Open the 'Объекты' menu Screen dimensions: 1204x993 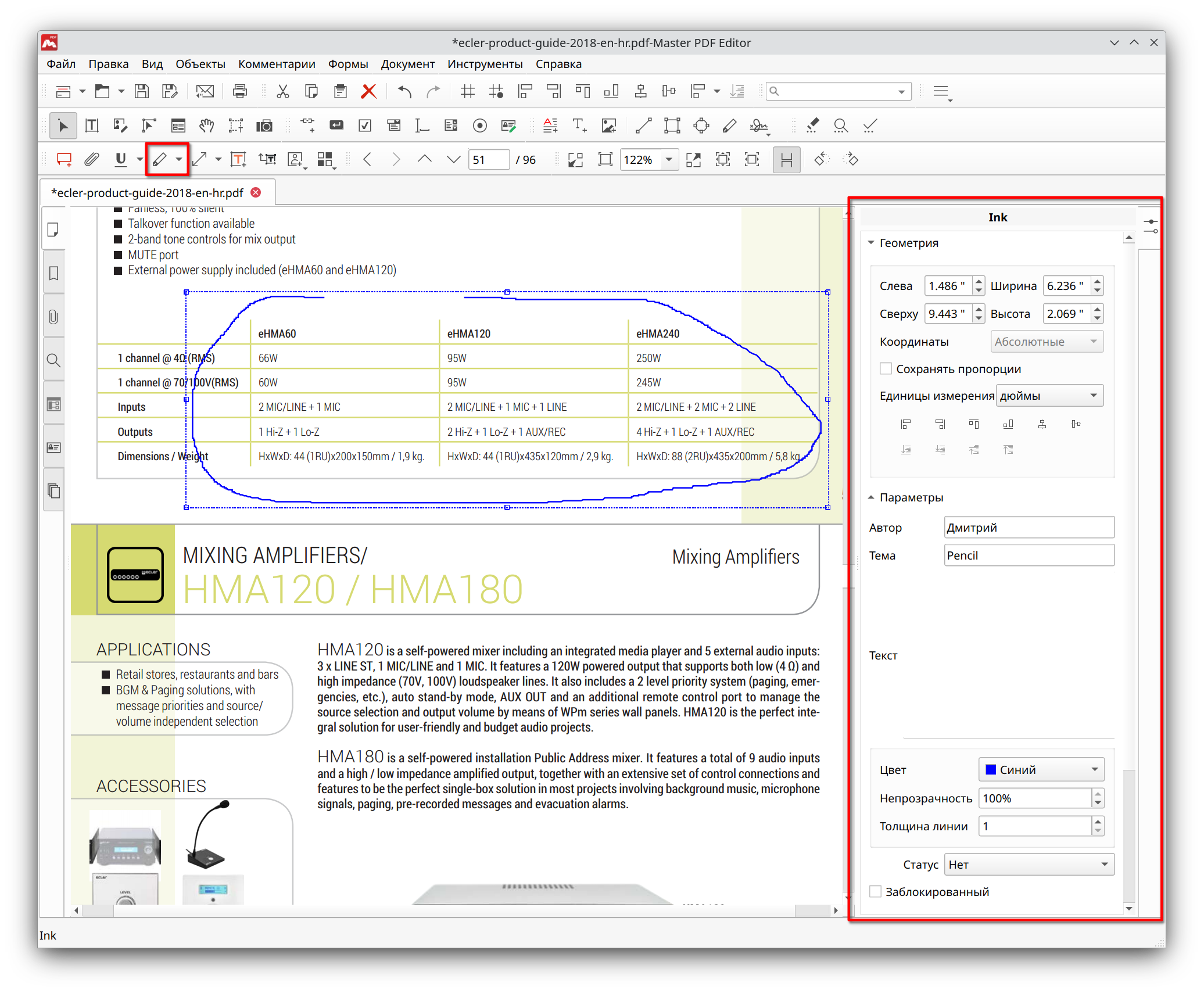point(200,64)
